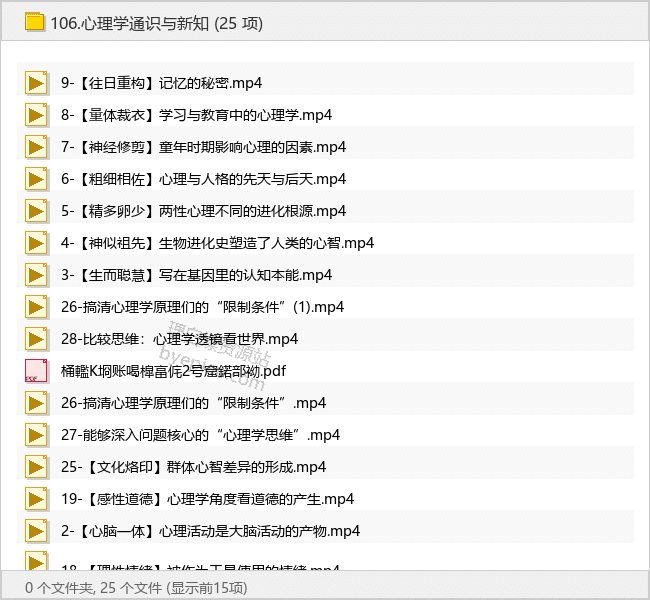The height and width of the screenshot is (600, 650).
Task: Click the video icon for 27-能够深入问题核心 file
Action: point(36,435)
